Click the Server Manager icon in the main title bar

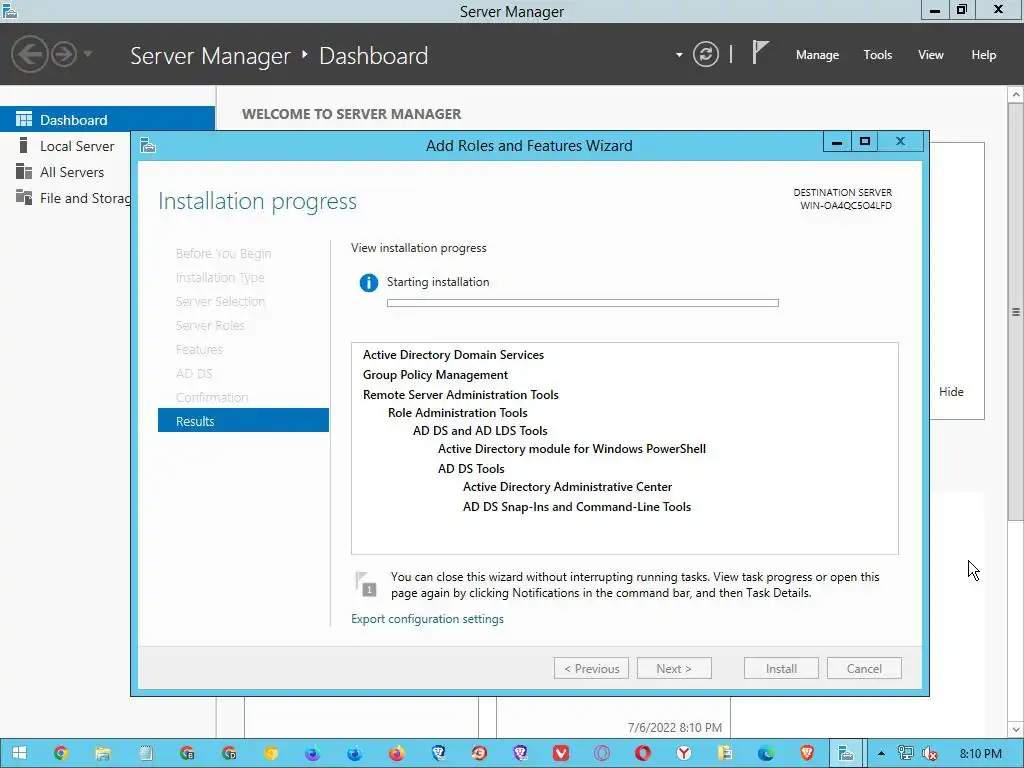tap(10, 10)
